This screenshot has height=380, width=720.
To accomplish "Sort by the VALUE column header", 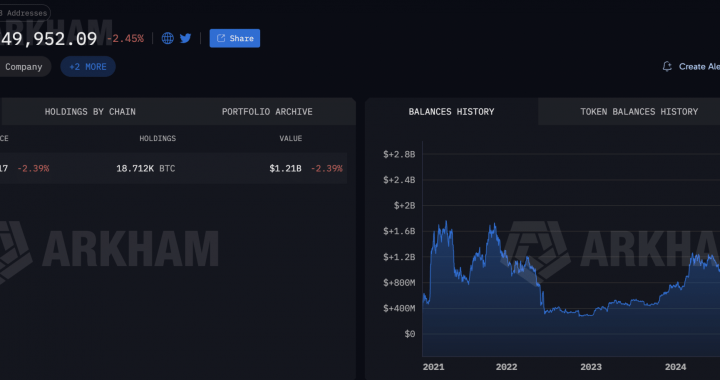I will coord(291,138).
